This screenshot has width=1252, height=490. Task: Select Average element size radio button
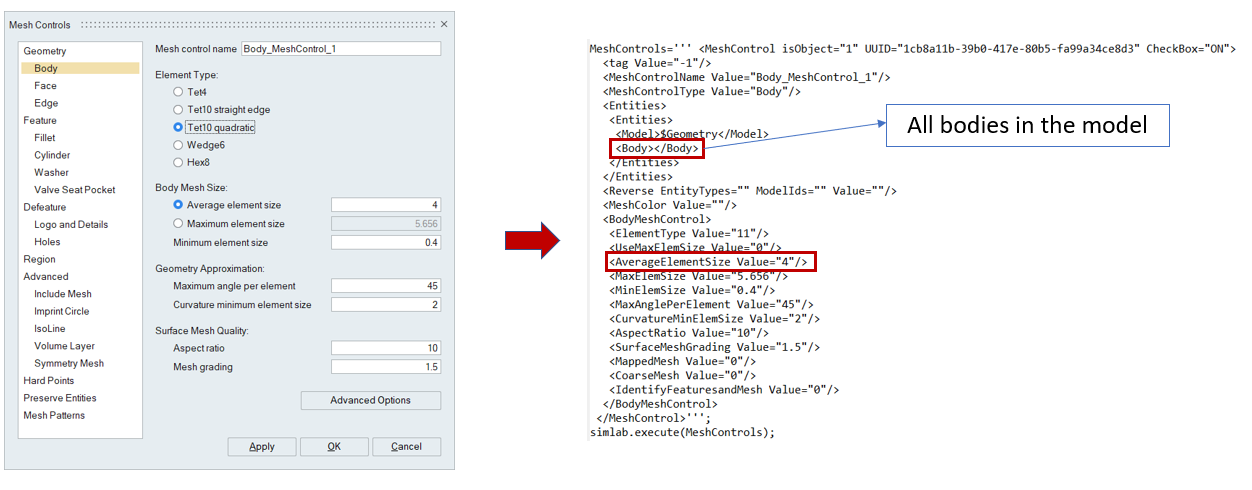[178, 205]
